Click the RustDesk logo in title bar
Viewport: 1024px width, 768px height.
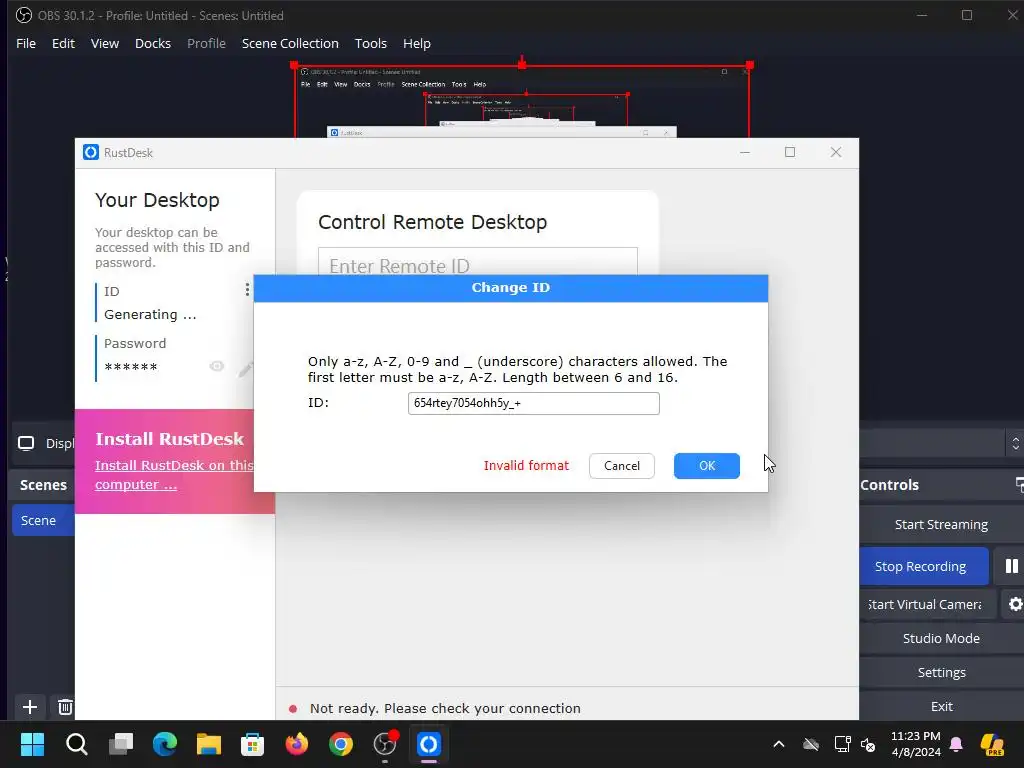pyautogui.click(x=91, y=152)
